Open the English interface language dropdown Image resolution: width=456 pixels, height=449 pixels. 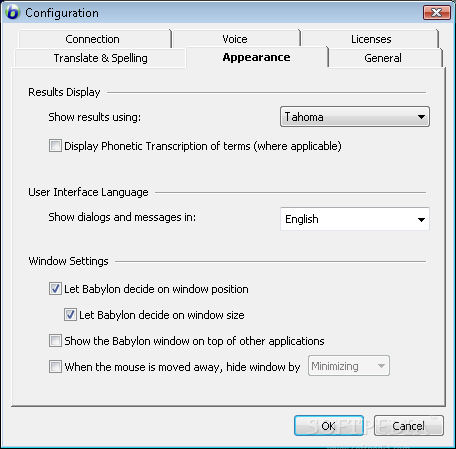pyautogui.click(x=355, y=219)
